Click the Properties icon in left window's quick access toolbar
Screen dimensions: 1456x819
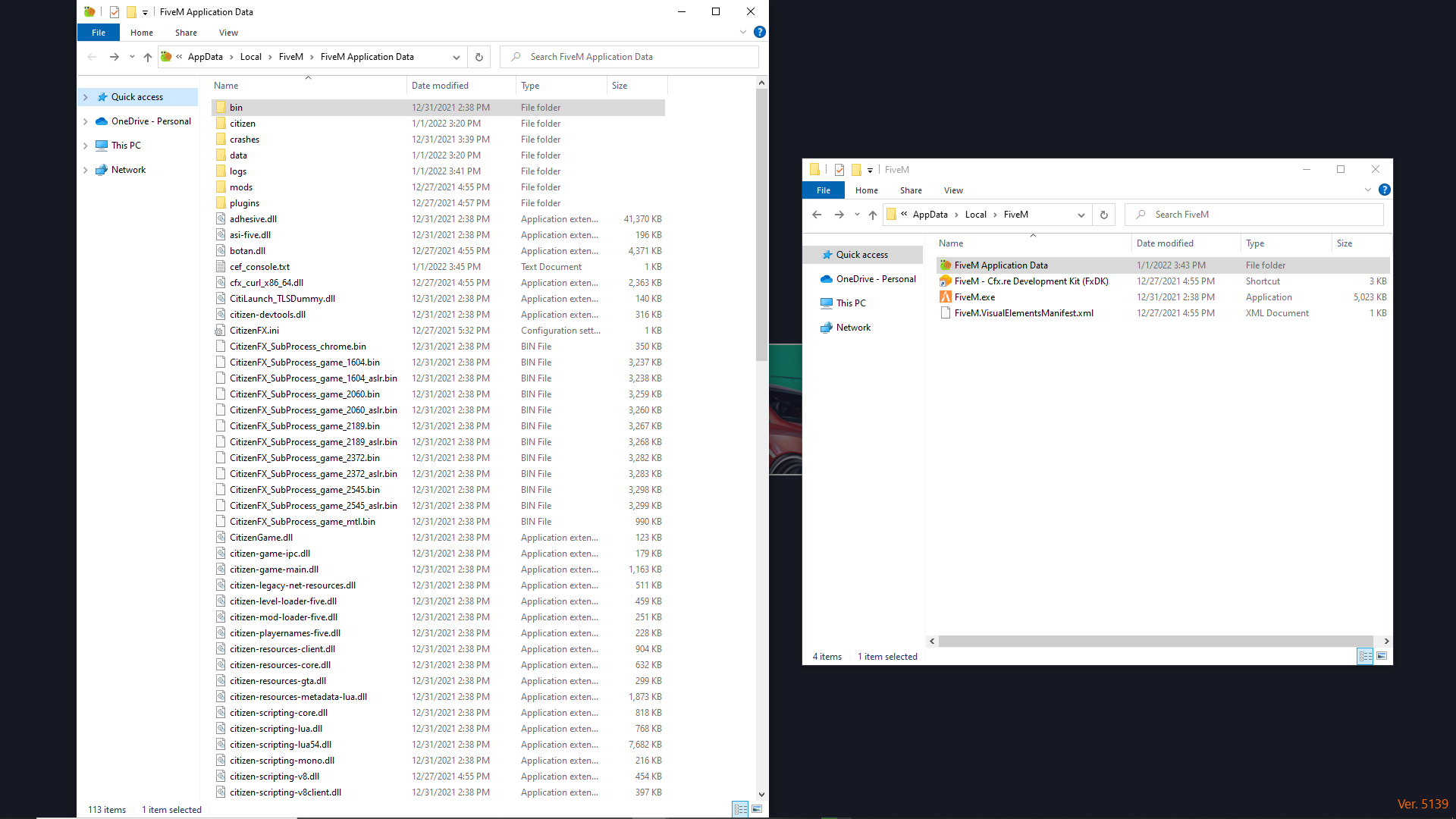115,12
